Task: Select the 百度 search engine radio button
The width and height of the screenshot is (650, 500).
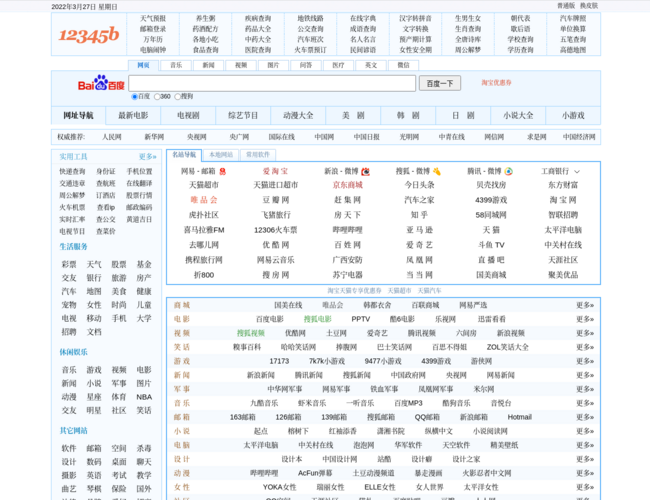Action: point(134,97)
